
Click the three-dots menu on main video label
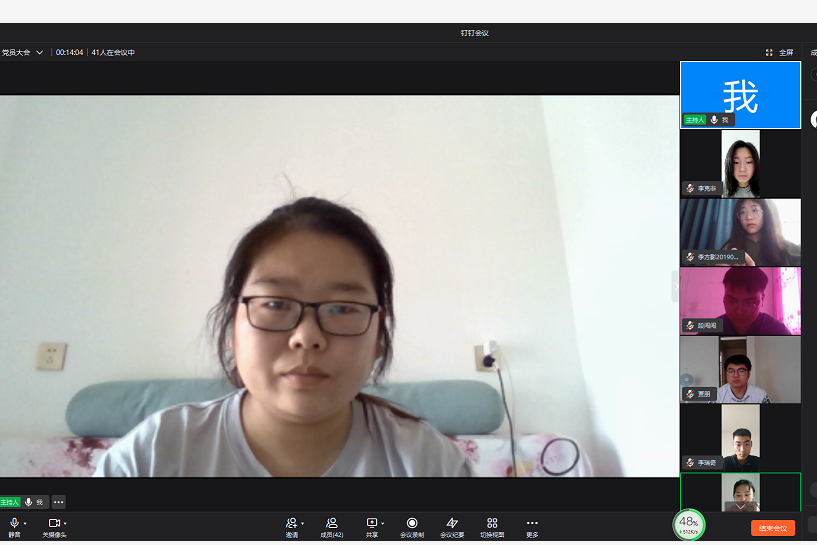(59, 502)
